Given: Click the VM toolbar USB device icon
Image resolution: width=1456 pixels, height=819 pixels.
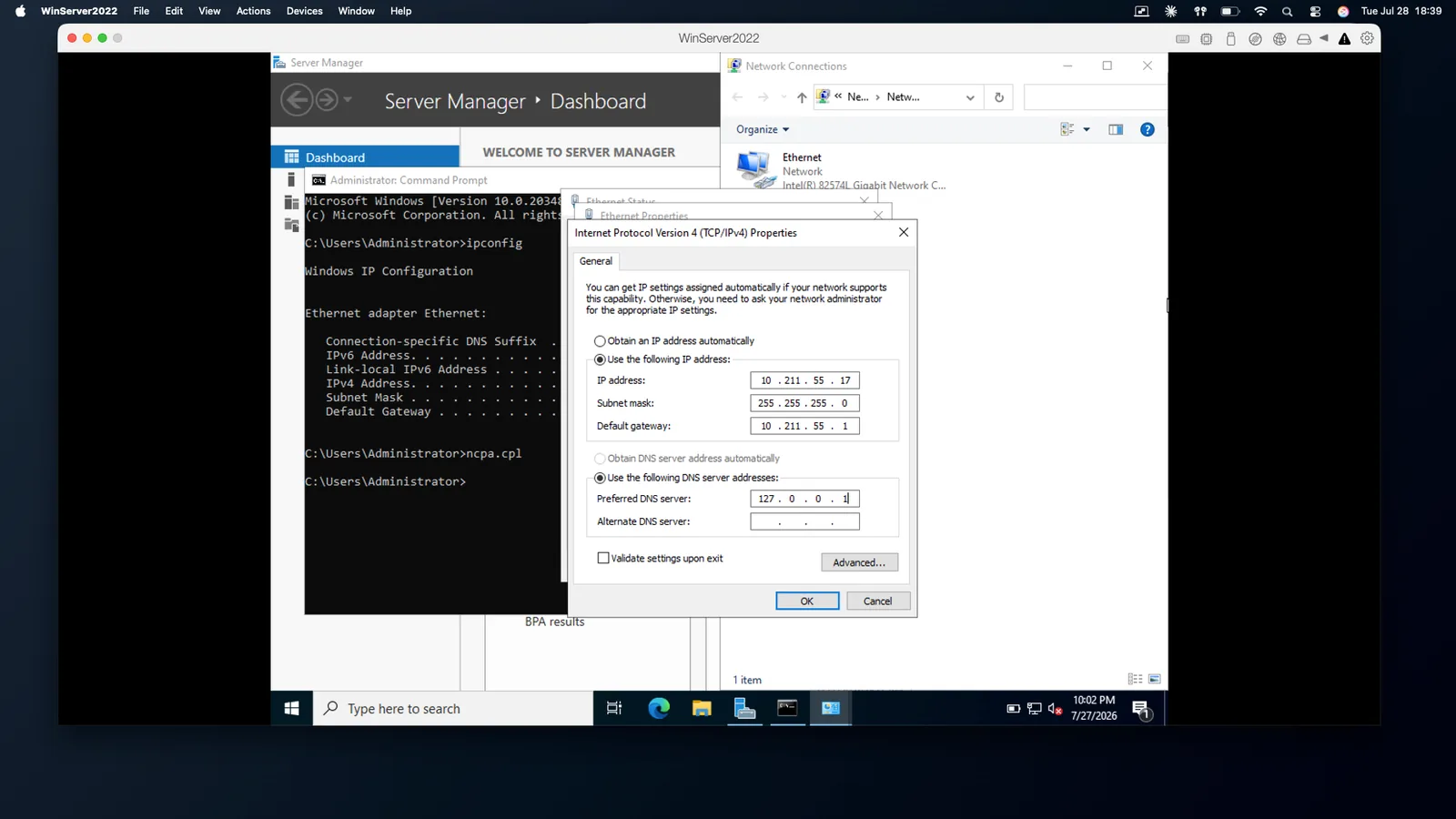Looking at the screenshot, I should coord(1230,38).
